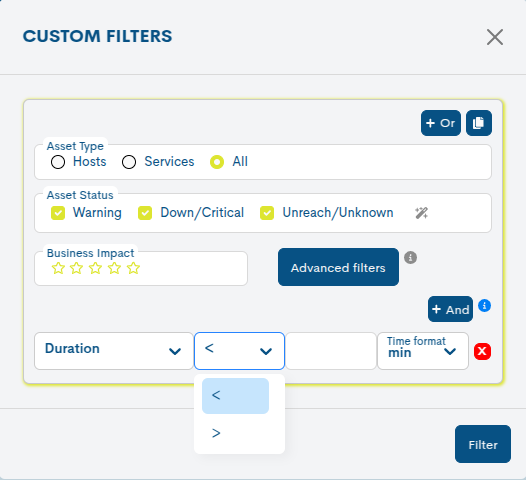526x480 pixels.
Task: Uncheck the Warning status checkbox
Action: tap(58, 213)
